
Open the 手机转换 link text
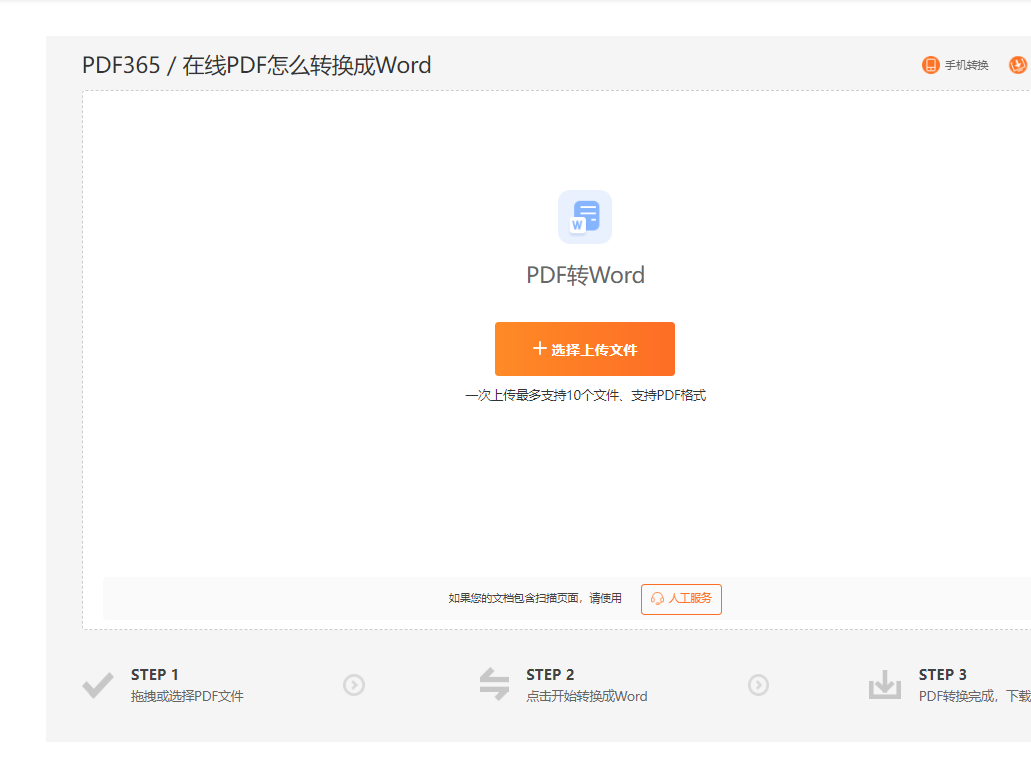(x=967, y=65)
